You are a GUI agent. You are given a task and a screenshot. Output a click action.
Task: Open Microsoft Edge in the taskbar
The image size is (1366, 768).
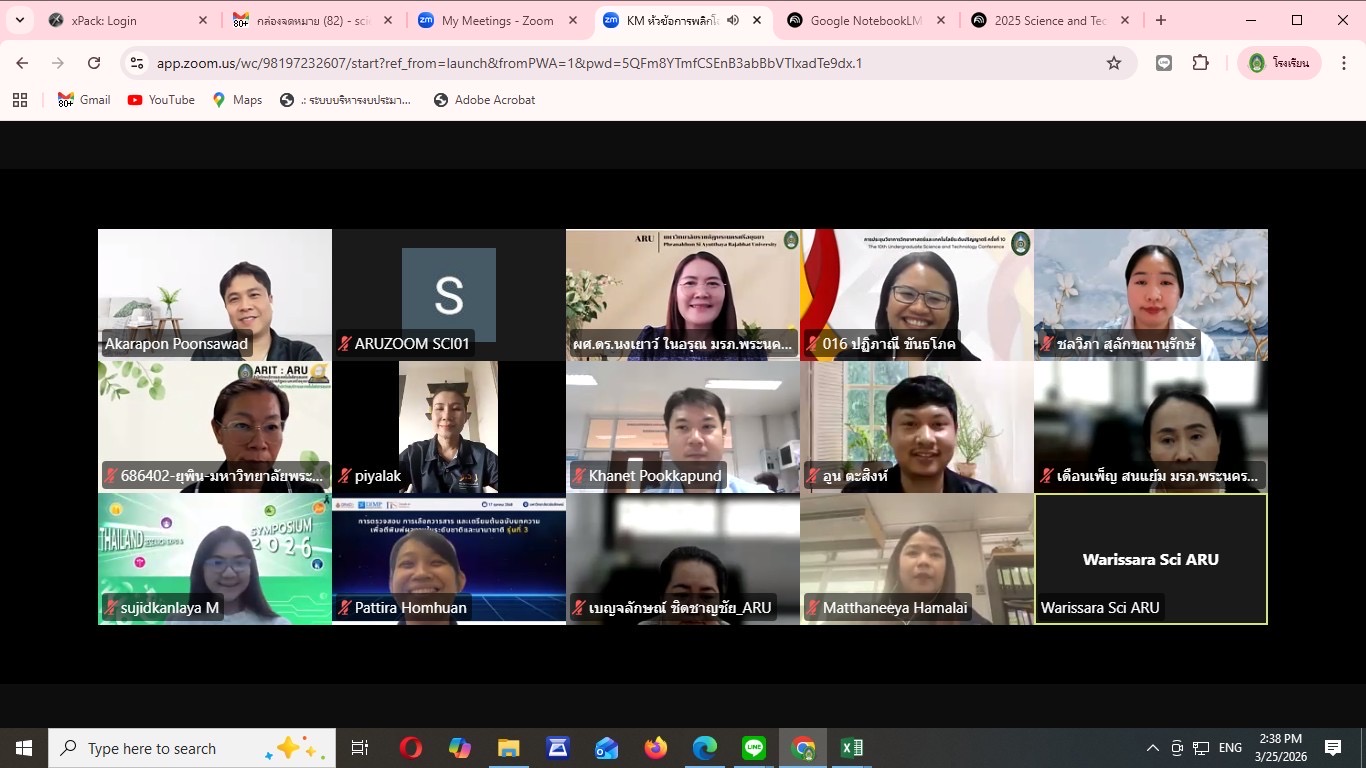[705, 748]
